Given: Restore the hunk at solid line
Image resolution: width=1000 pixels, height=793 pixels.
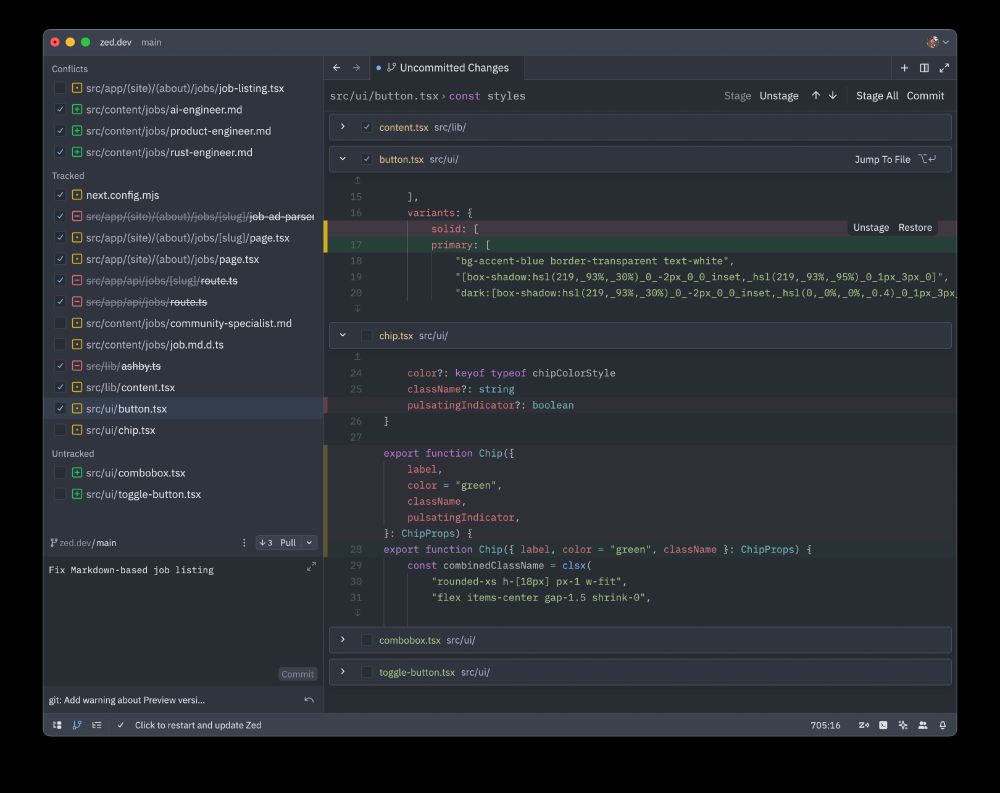Looking at the screenshot, I should [x=915, y=228].
